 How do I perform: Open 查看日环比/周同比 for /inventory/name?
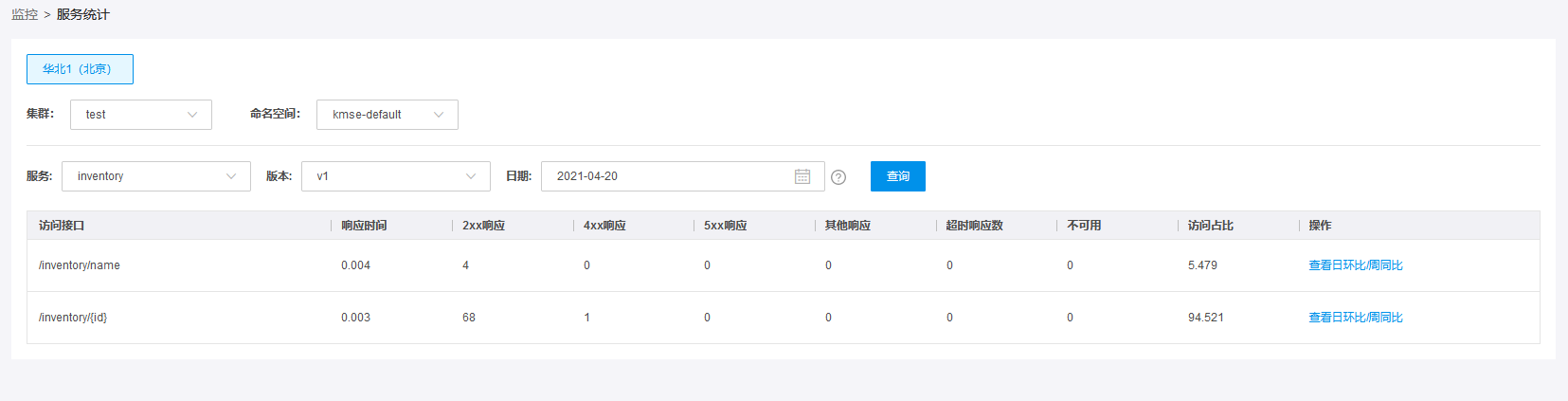click(1356, 265)
